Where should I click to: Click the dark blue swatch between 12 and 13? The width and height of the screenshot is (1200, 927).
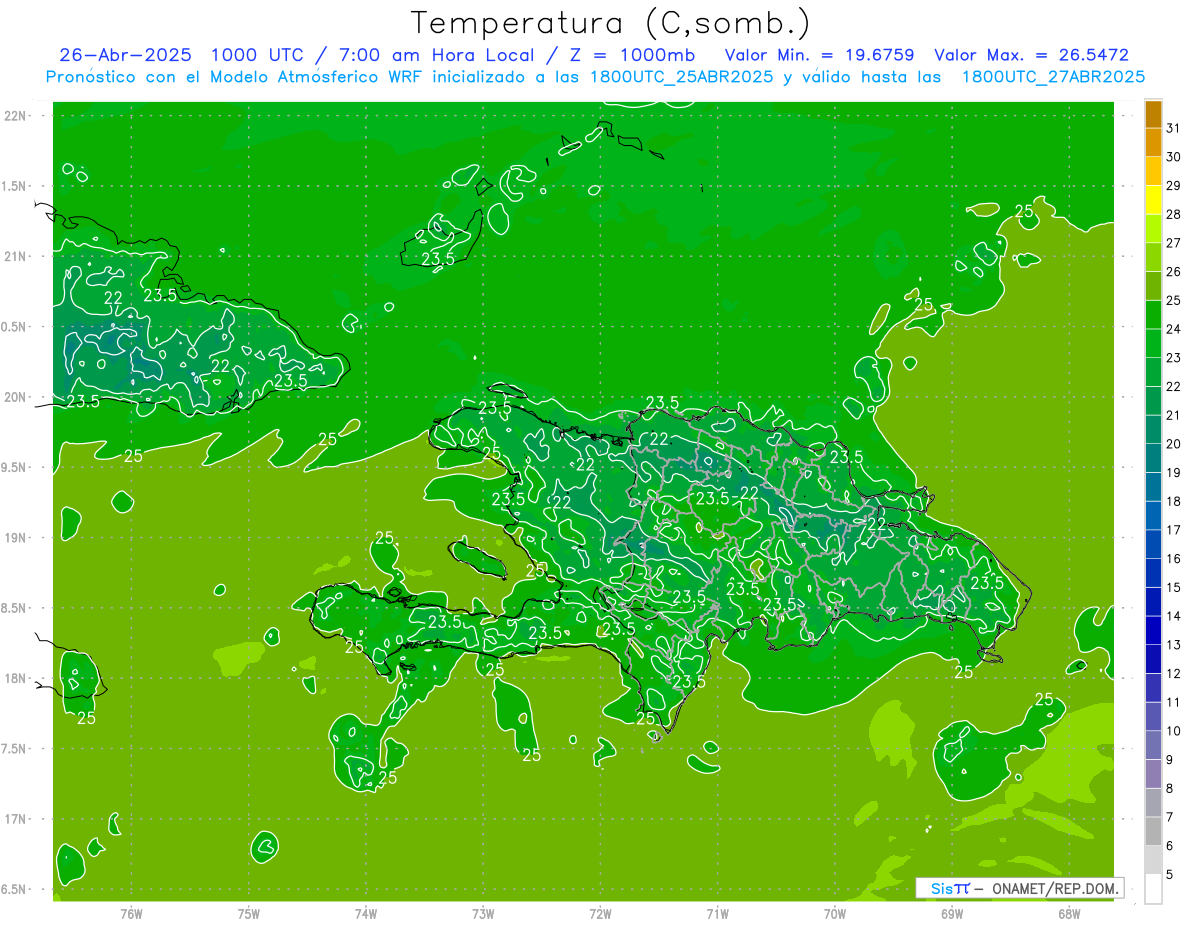(x=1153, y=659)
